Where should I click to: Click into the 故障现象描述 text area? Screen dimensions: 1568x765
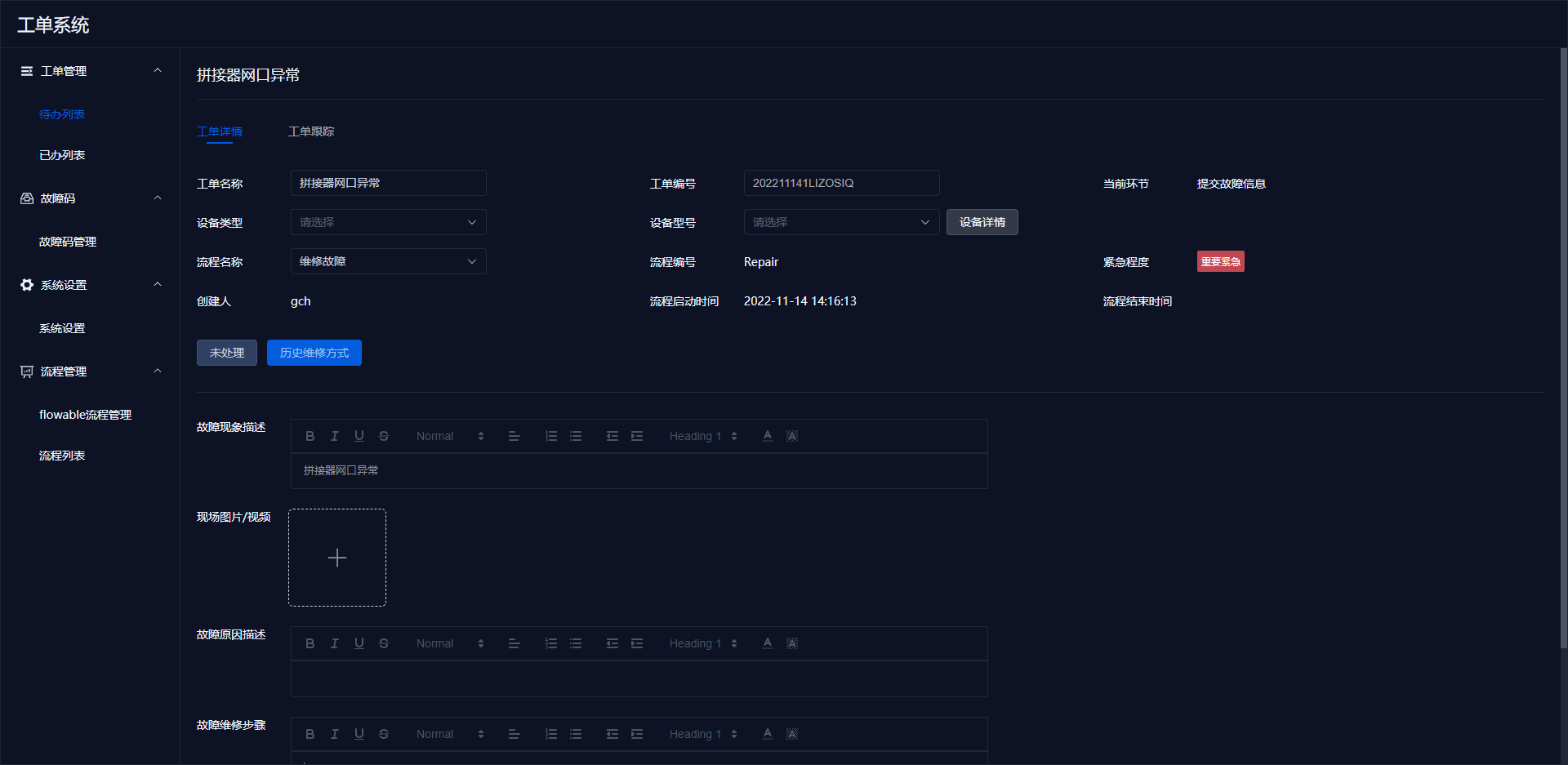(639, 471)
